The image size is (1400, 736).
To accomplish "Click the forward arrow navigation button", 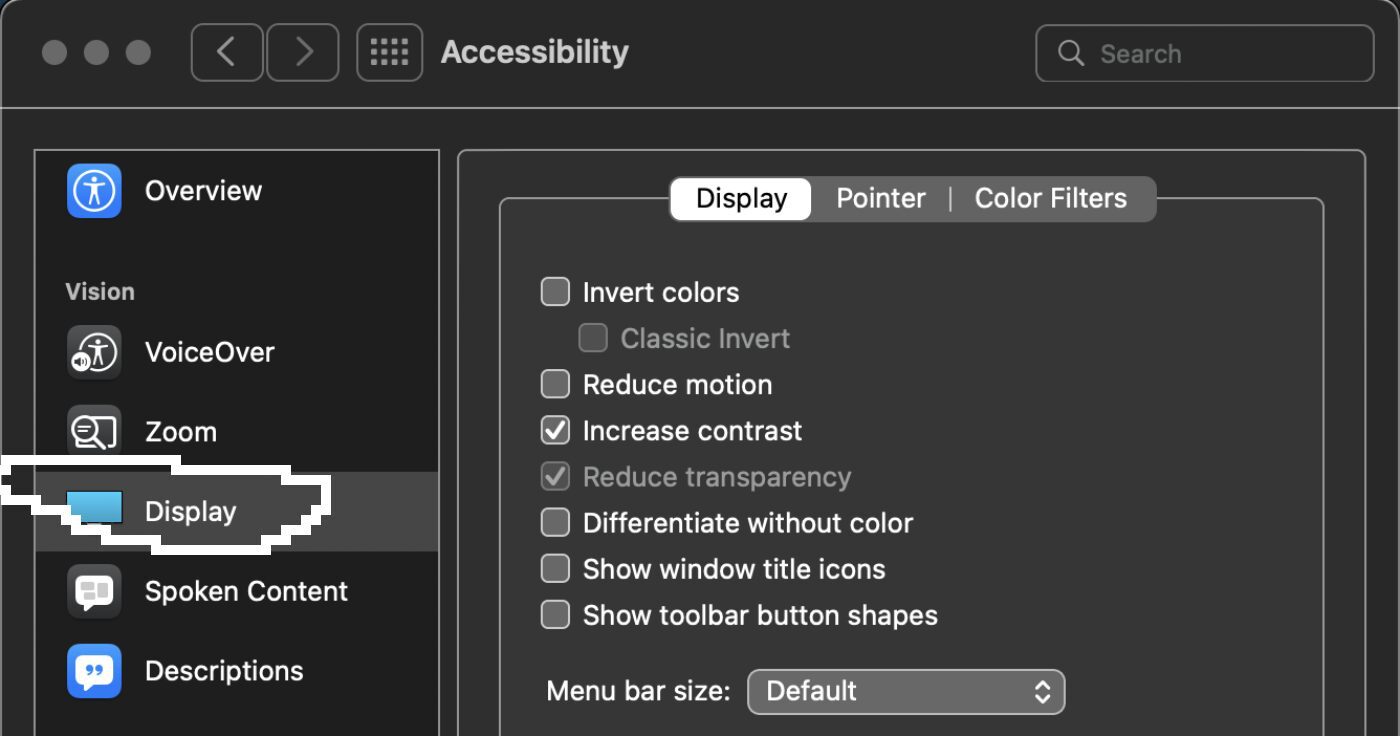I will 302,52.
